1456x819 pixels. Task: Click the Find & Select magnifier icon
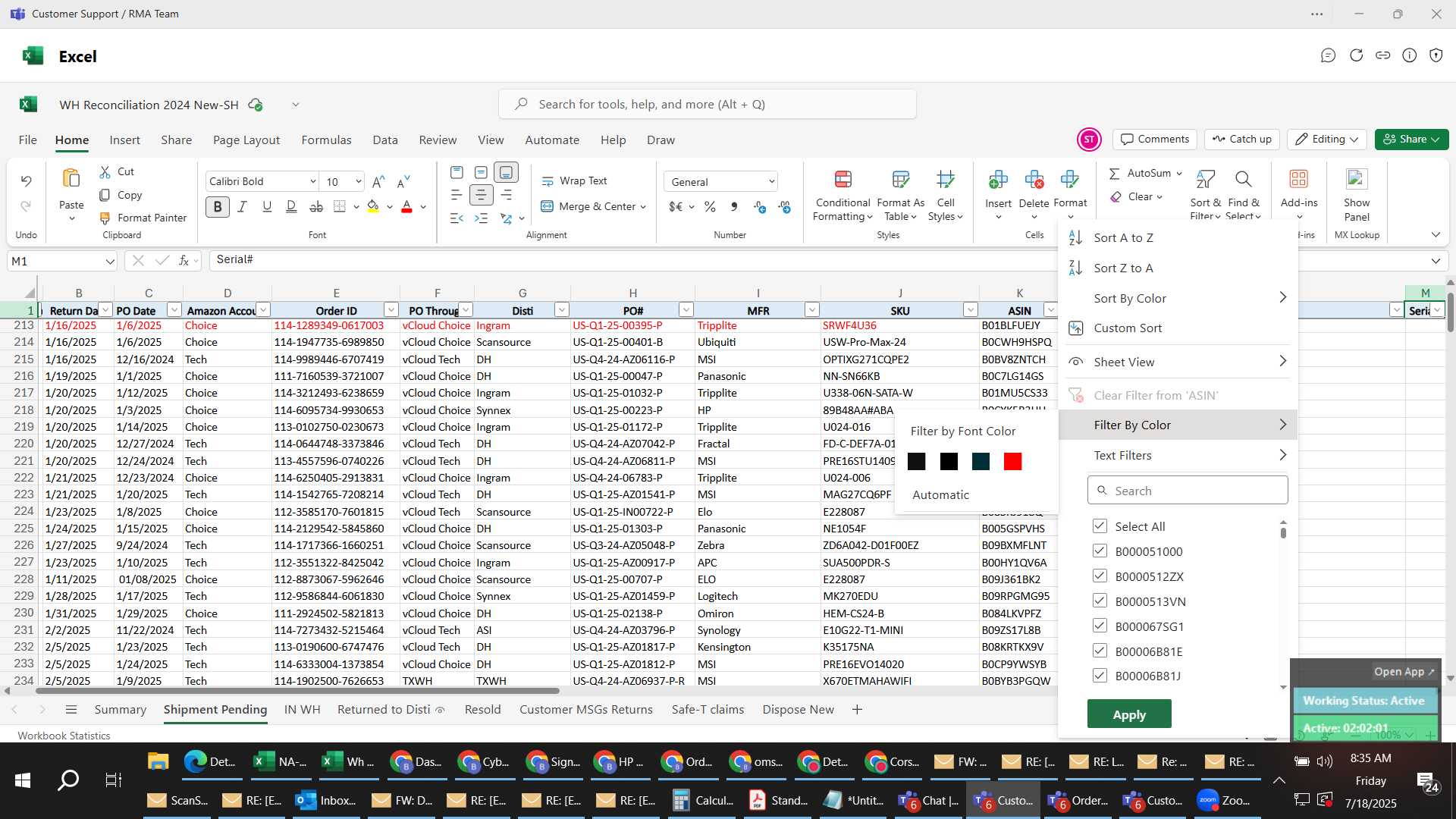[1243, 179]
